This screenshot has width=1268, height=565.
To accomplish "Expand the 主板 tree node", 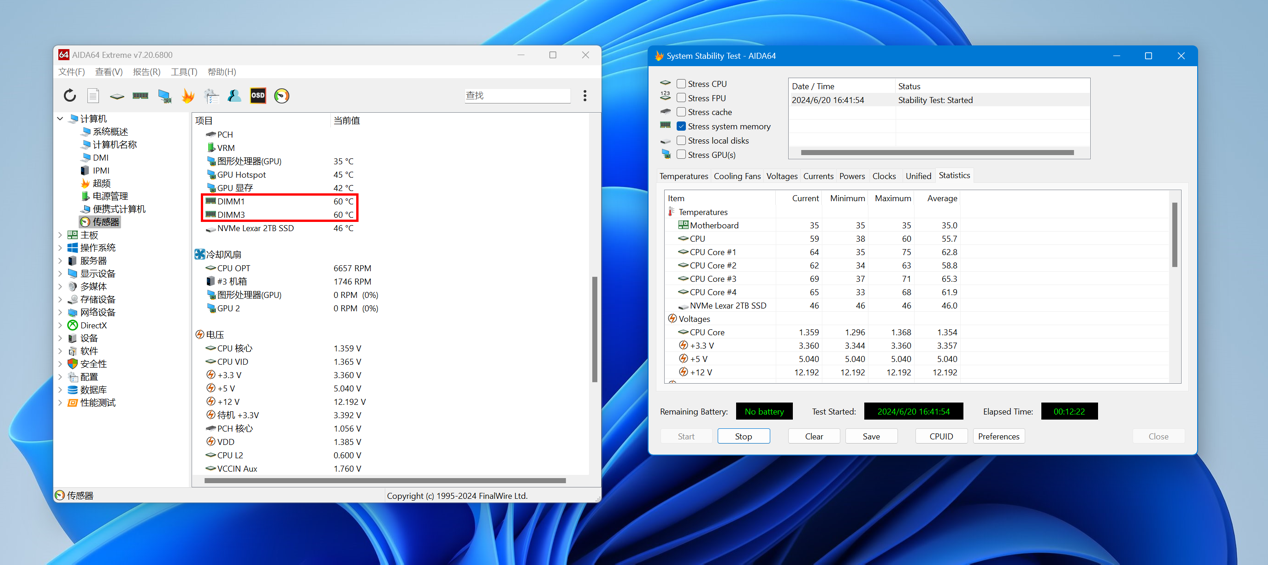I will click(x=61, y=235).
